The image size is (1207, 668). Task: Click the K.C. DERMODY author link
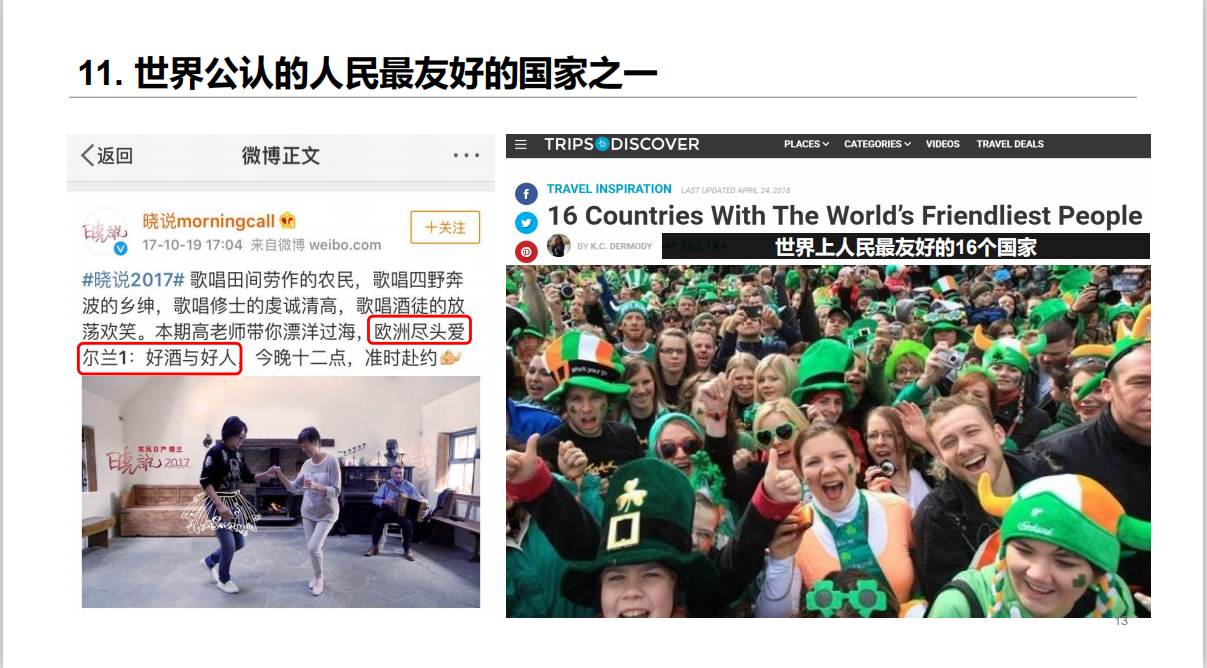621,246
